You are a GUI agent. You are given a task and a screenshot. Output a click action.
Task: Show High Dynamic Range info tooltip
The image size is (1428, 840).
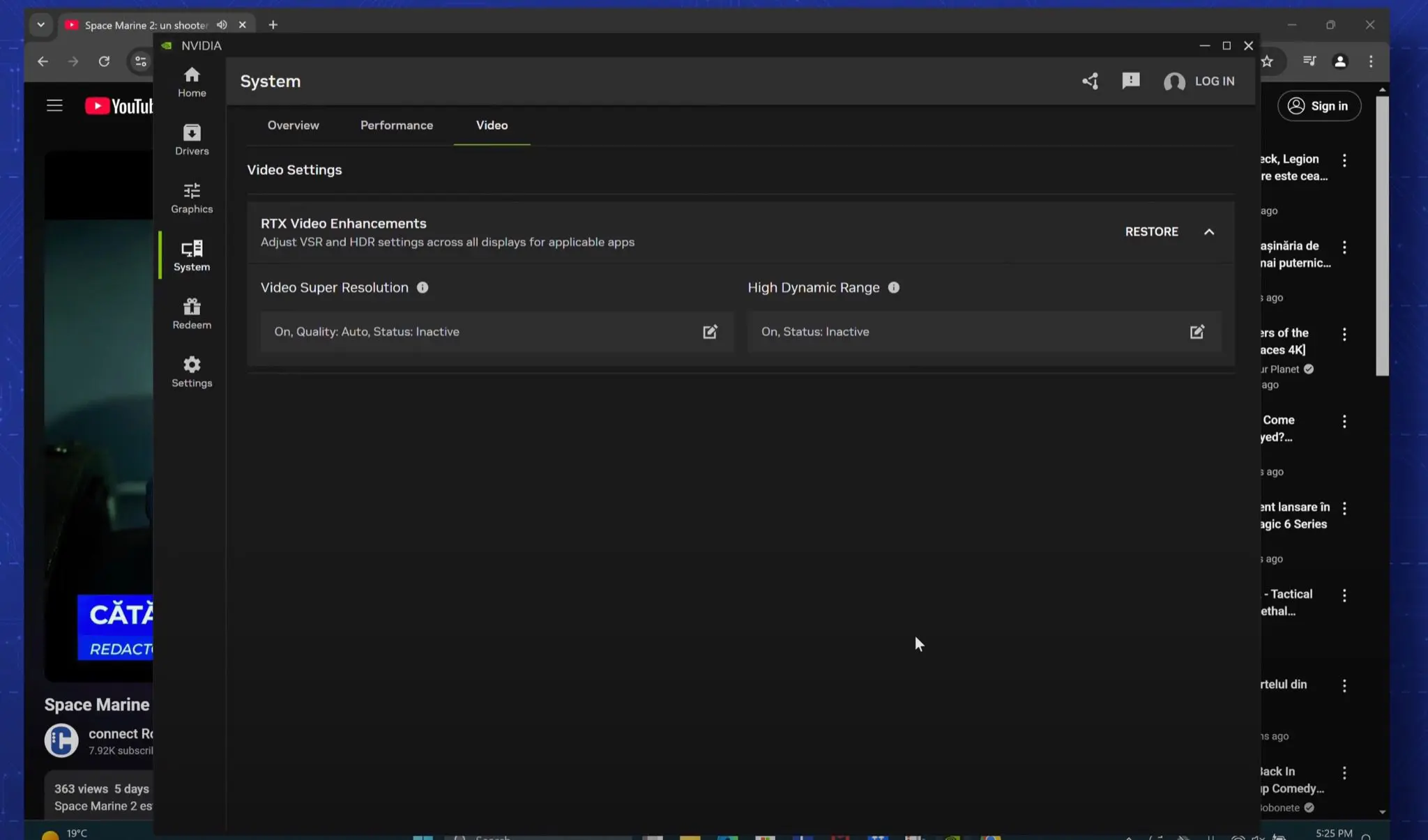point(894,288)
